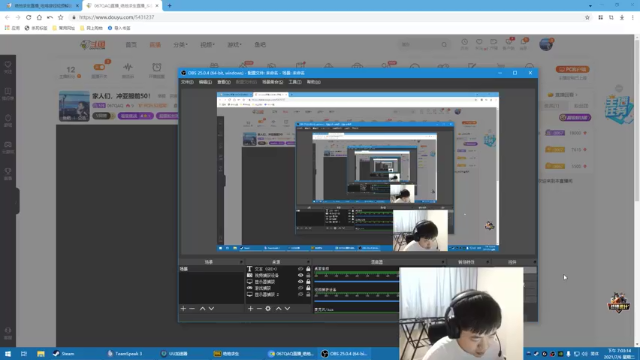The width and height of the screenshot is (640, 360).
Task: Adjust the desktop audio volume slider in mixer
Action: pos(356,281)
